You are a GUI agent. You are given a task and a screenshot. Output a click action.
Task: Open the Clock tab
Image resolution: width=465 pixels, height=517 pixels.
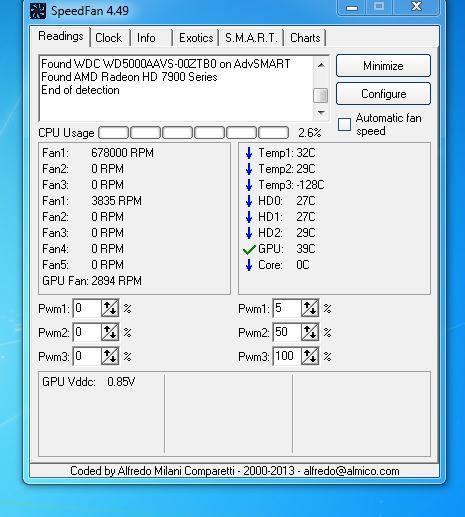tap(109, 38)
